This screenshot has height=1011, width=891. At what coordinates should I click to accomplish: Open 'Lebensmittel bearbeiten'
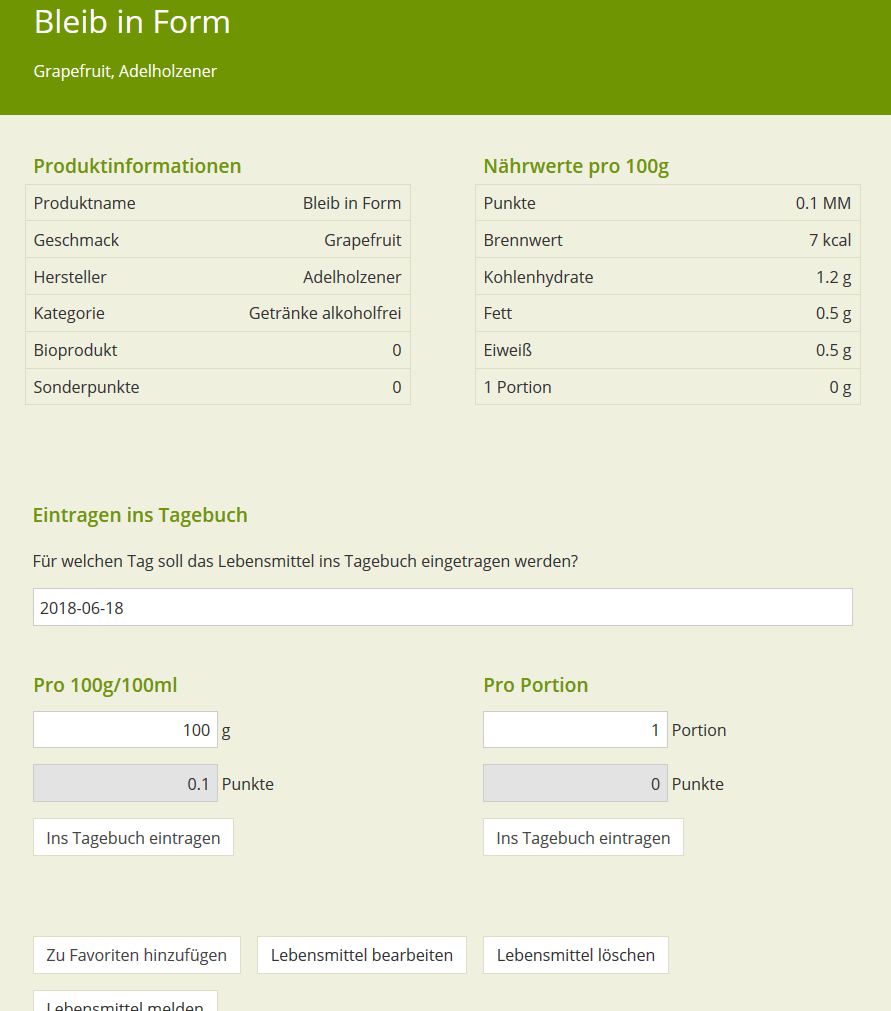(x=362, y=955)
